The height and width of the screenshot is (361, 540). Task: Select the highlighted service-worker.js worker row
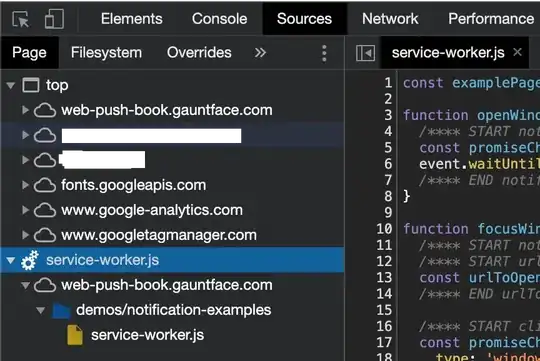(x=172, y=260)
